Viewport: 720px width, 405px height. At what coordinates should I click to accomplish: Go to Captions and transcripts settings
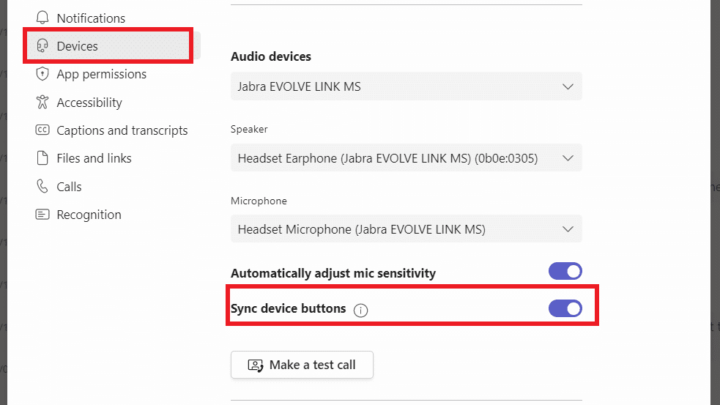point(122,130)
